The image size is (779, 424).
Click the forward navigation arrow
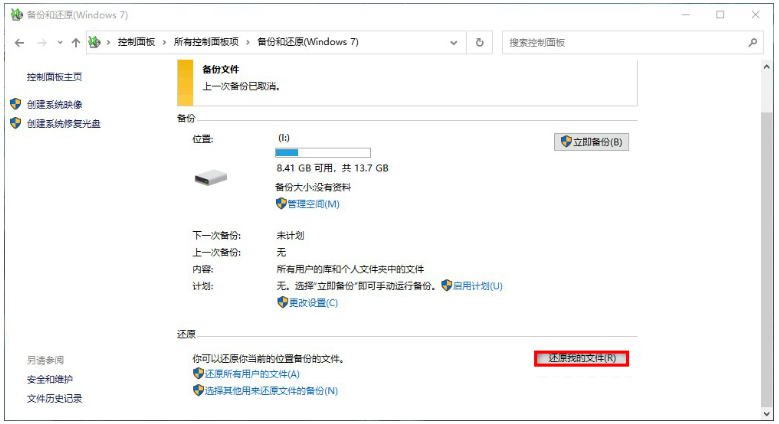(x=42, y=43)
